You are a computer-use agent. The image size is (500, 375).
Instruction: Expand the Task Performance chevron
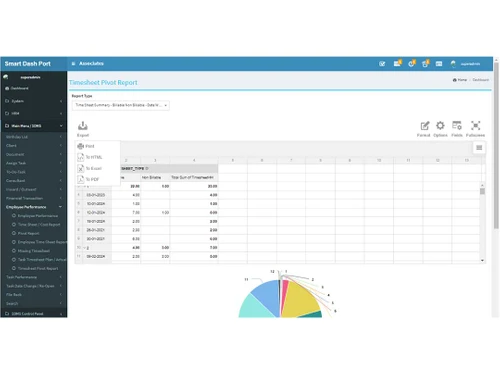pos(61,277)
